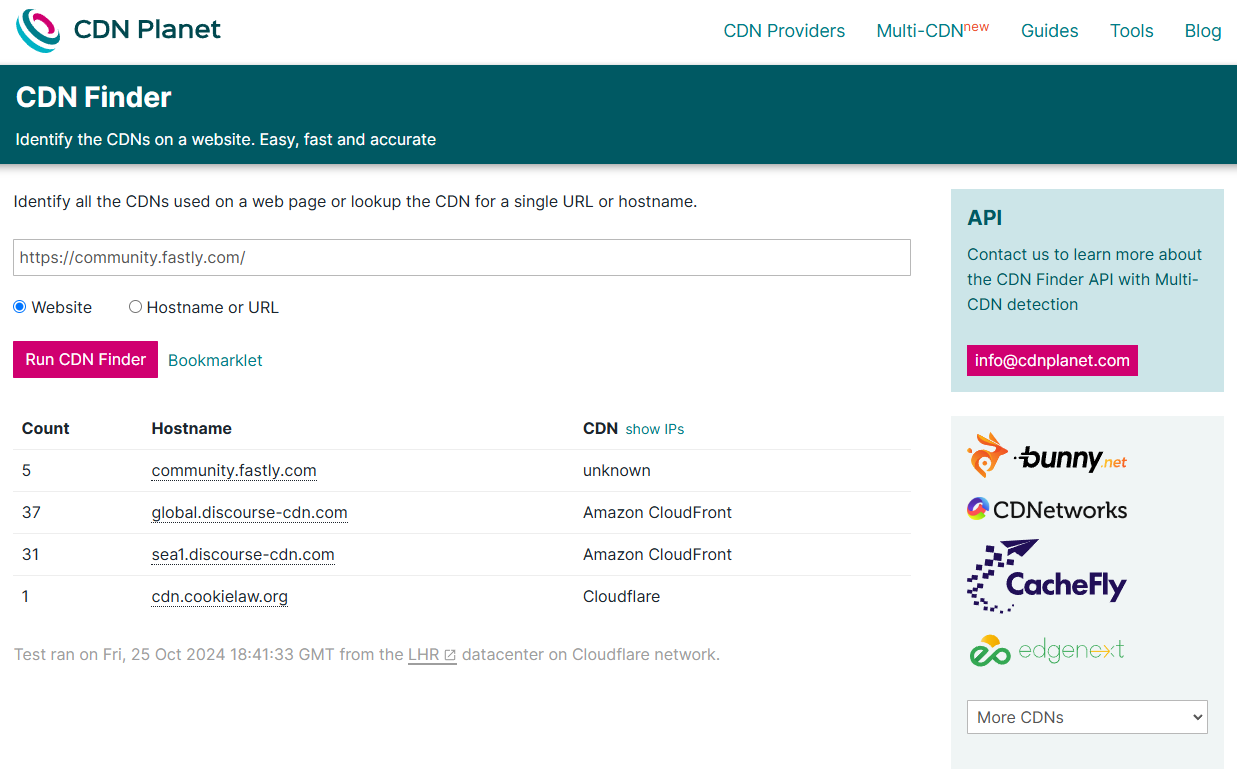
Task: Click the show IPs link
Action: coord(655,429)
